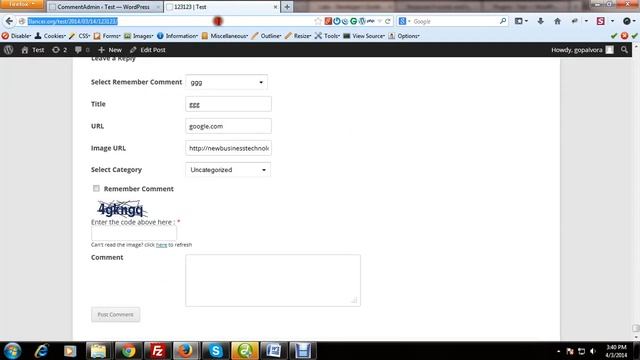The height and width of the screenshot is (360, 640).
Task: Open the CSS menu in the Web Developer toolbar
Action: pyautogui.click(x=80, y=36)
